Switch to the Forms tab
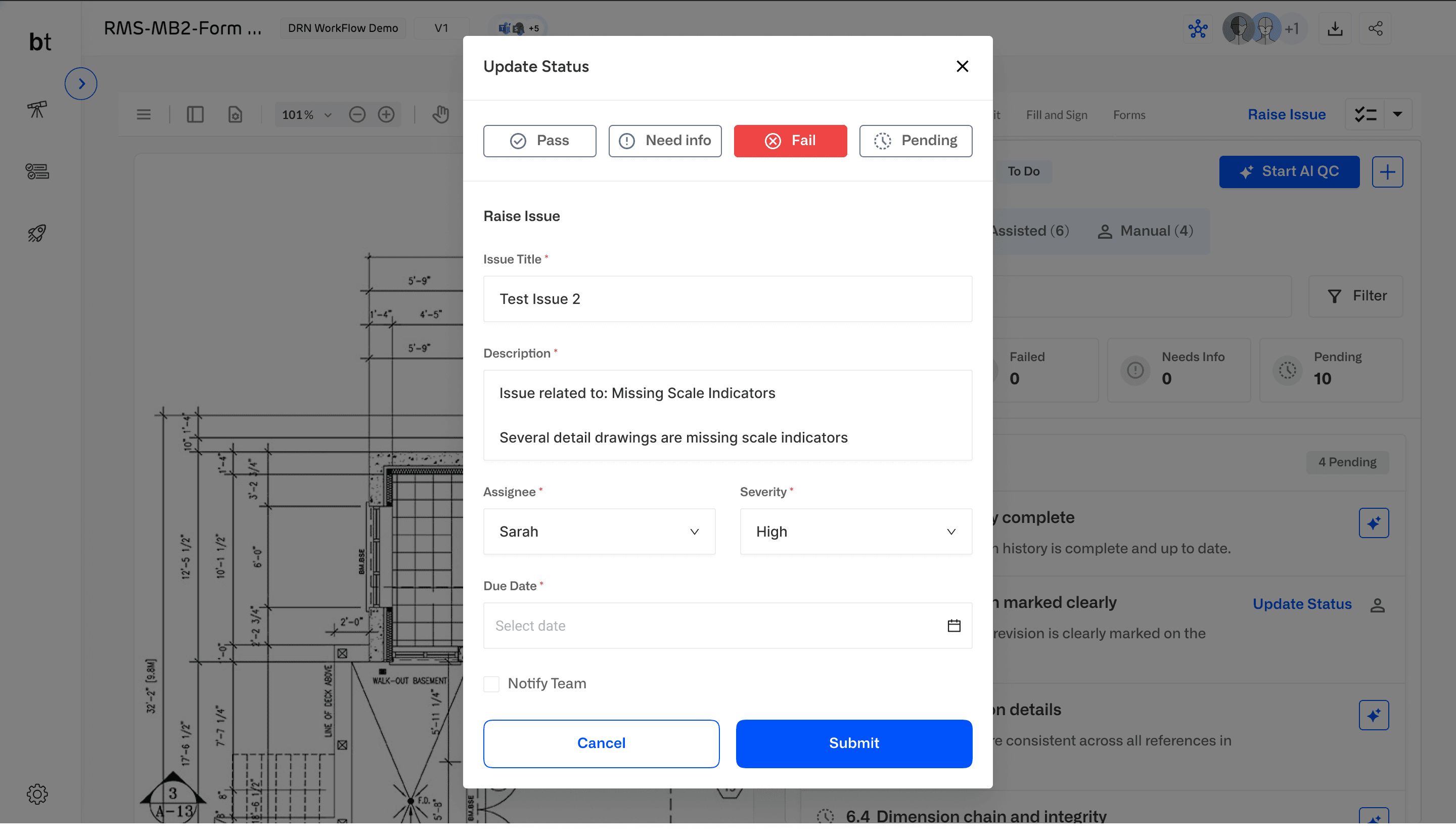The image size is (1456, 837). (x=1129, y=115)
